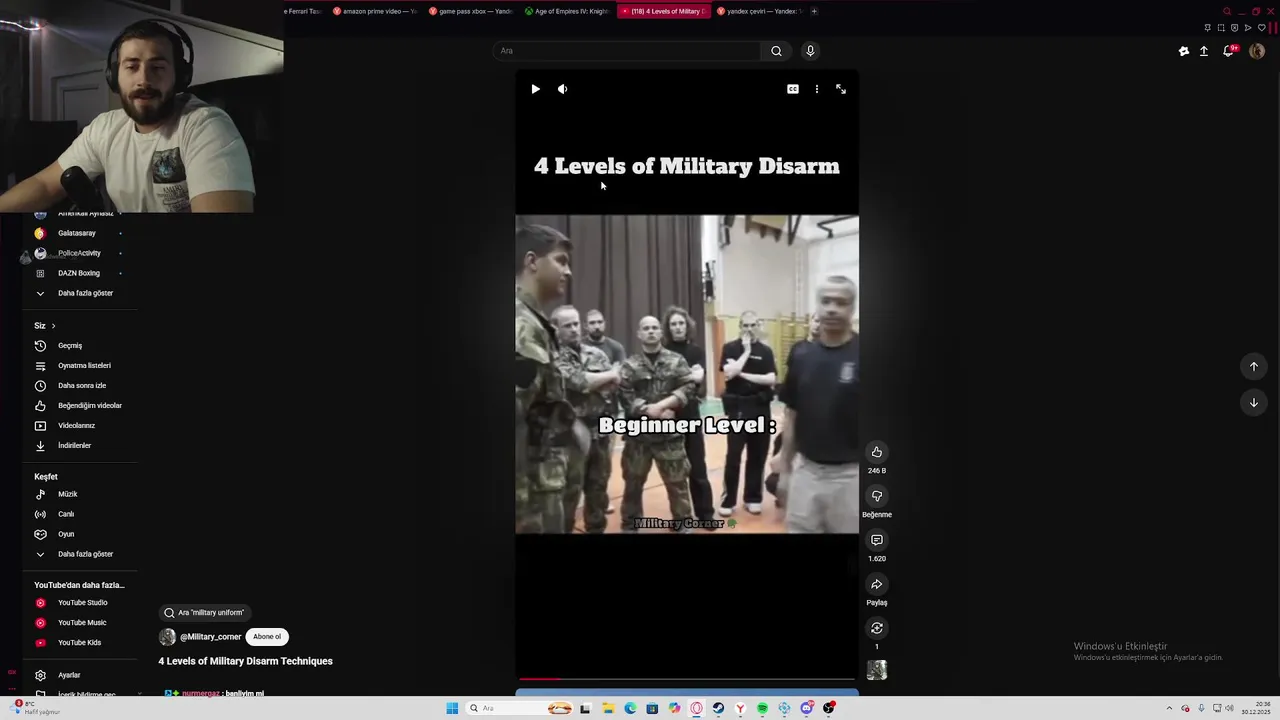Open the Short's three-dot more options menu
1280x720 pixels.
817,89
